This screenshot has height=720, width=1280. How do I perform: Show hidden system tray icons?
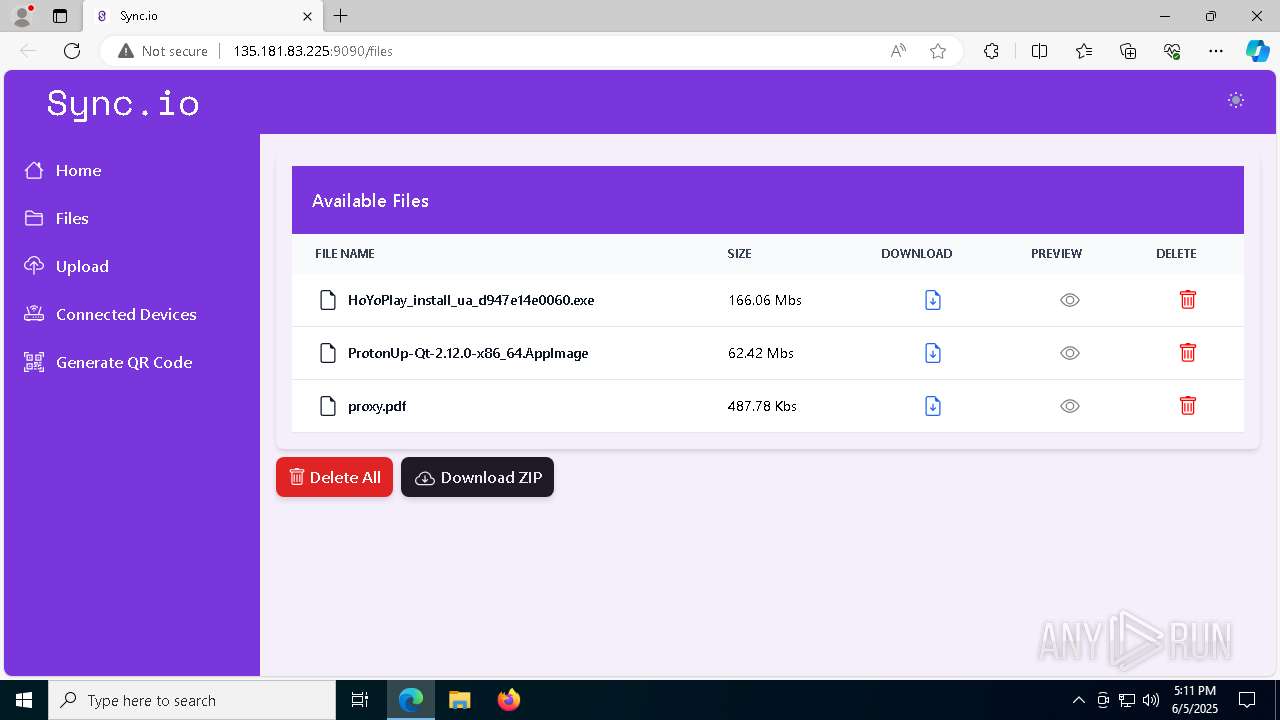(1078, 700)
